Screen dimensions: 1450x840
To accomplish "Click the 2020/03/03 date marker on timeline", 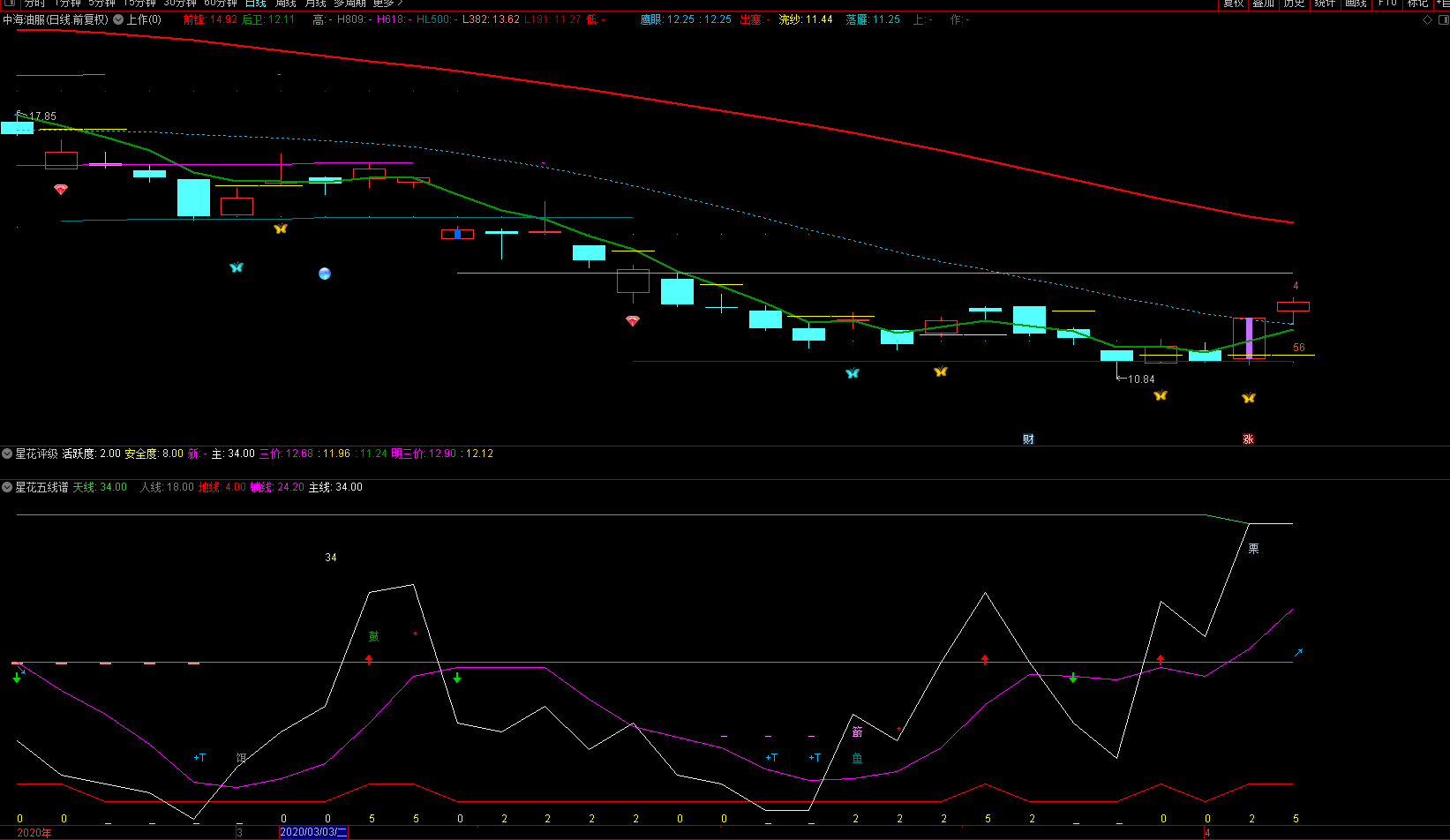I will pos(313,832).
